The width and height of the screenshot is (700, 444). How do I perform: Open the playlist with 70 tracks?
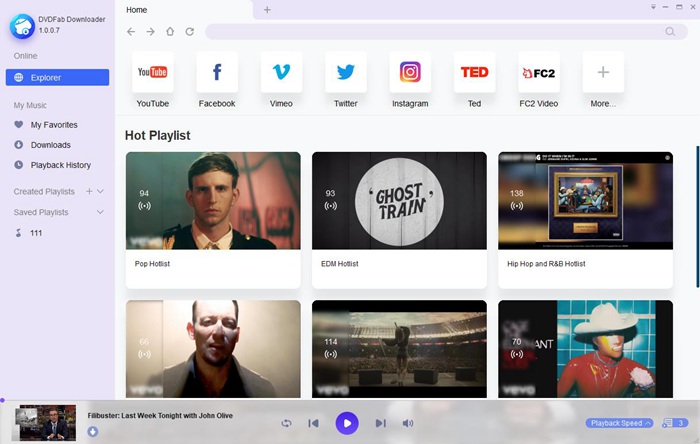click(585, 349)
